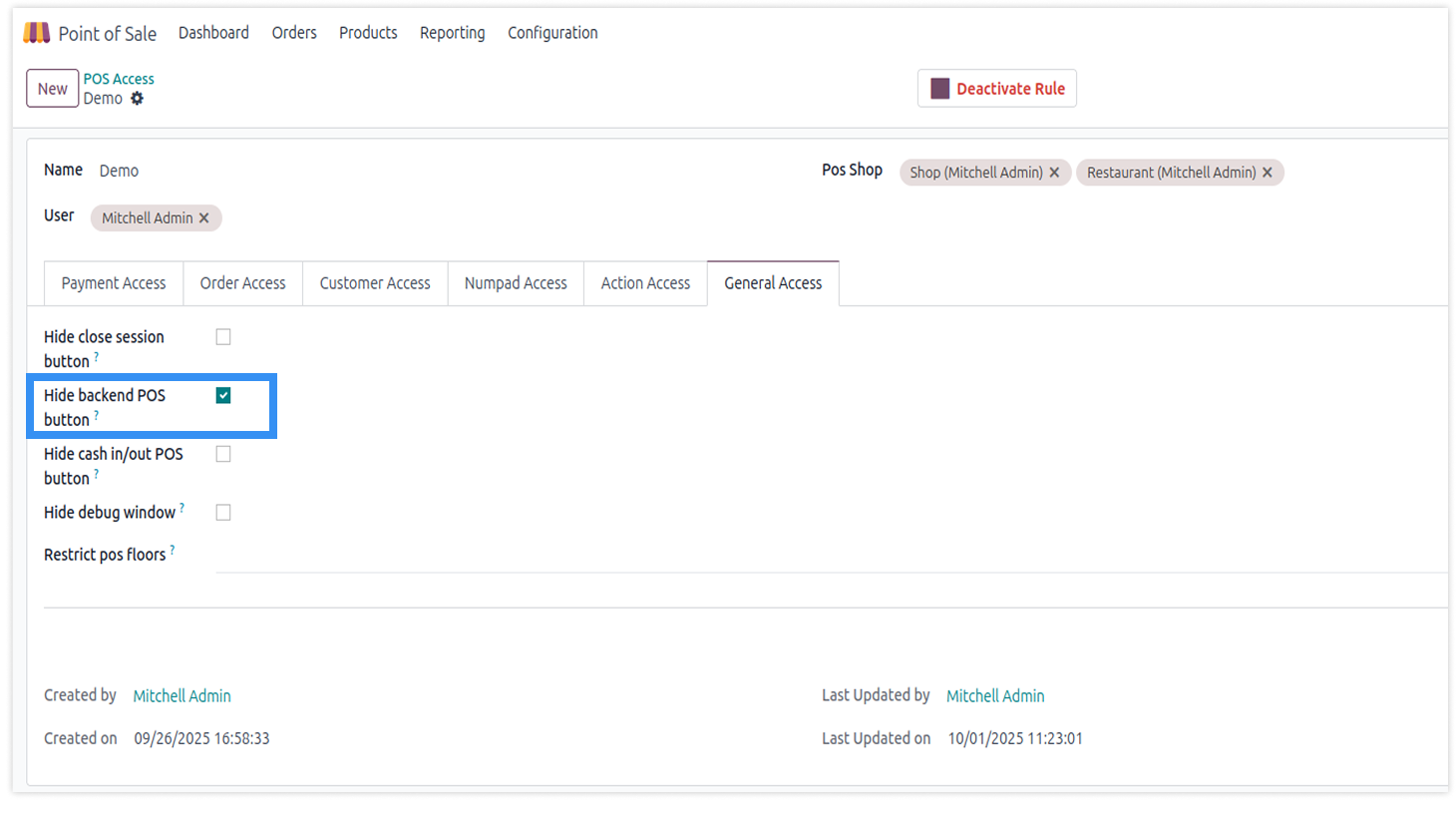Click the Point of Sale app logo icon
The height and width of the screenshot is (822, 1456).
[x=37, y=33]
